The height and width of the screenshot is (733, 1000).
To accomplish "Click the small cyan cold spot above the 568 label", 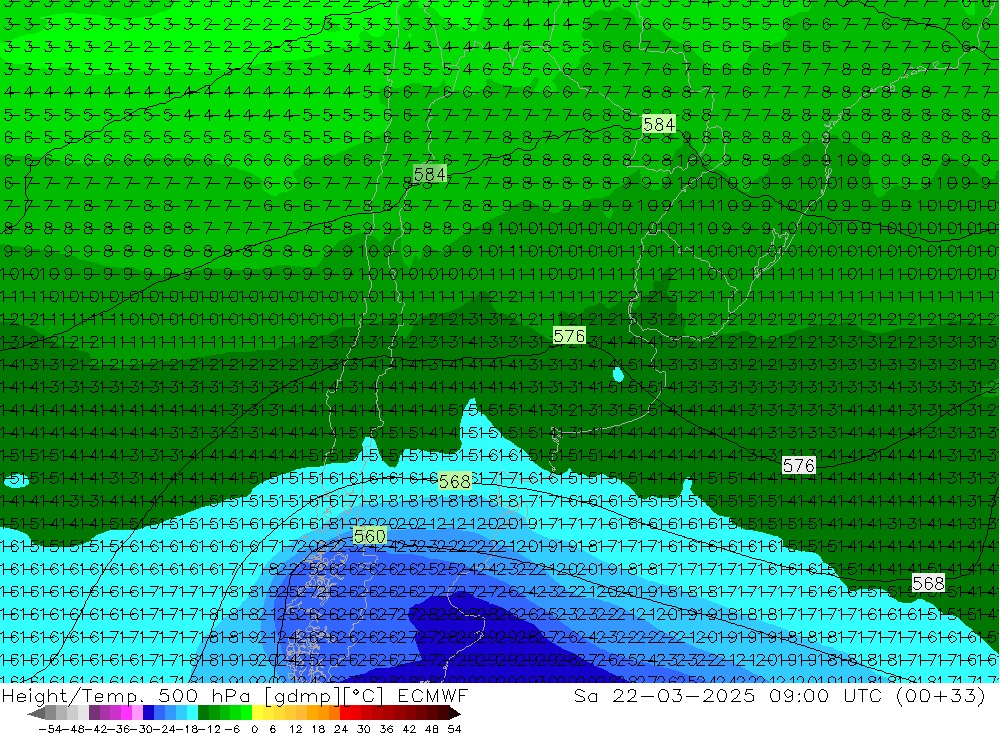I will pyautogui.click(x=617, y=374).
